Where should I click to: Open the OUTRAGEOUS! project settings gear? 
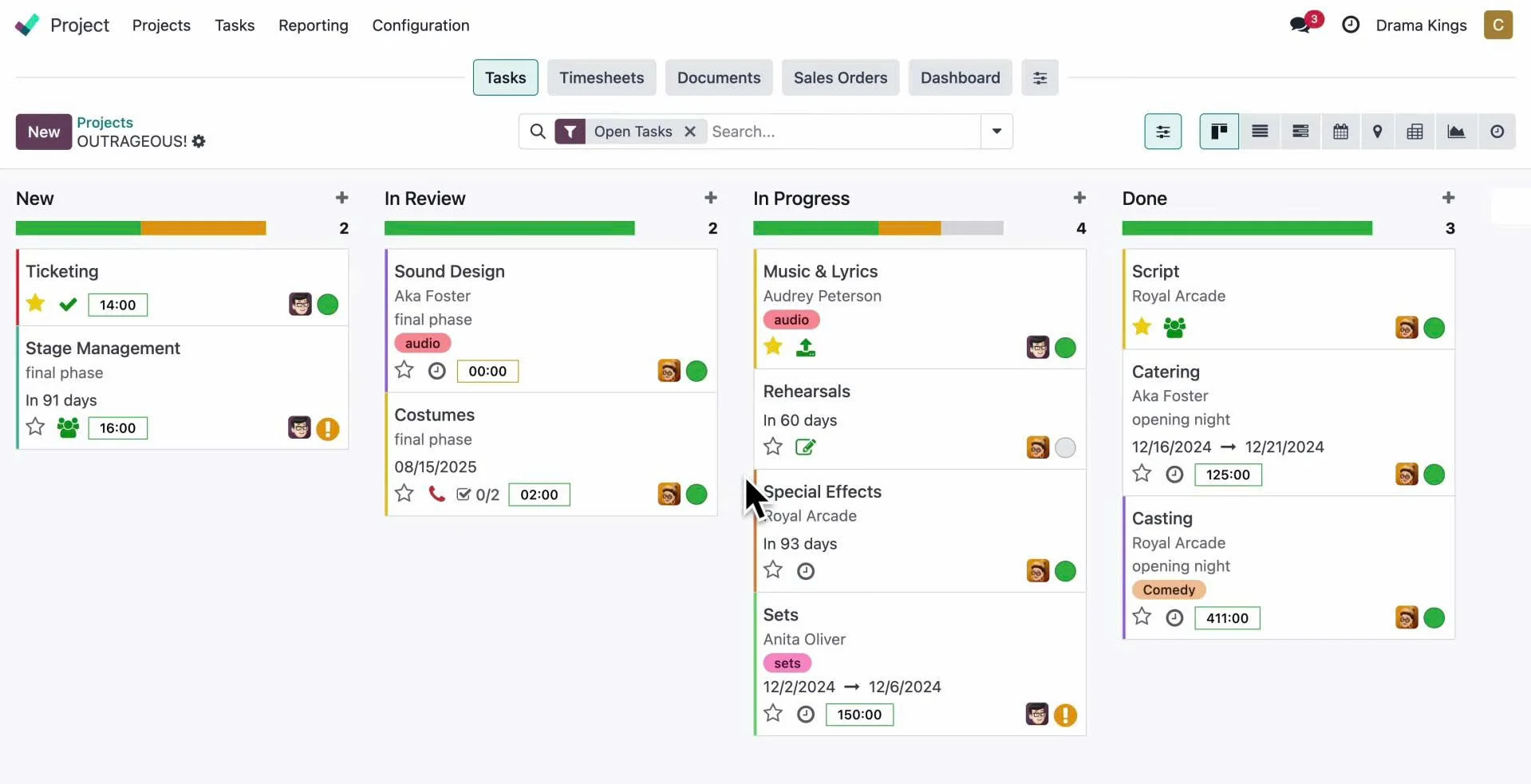click(x=199, y=141)
